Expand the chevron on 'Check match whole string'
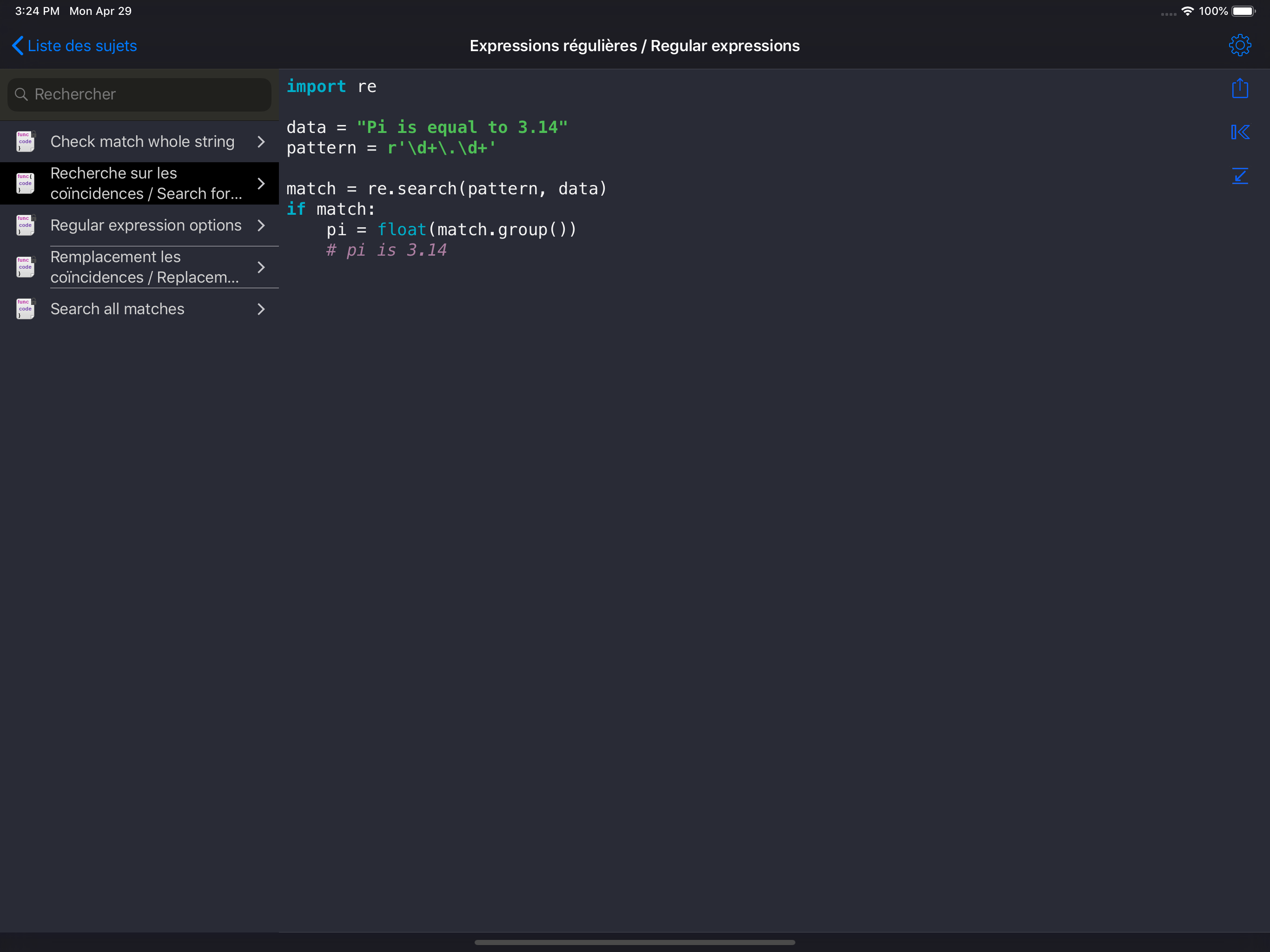The height and width of the screenshot is (952, 1270). click(261, 141)
